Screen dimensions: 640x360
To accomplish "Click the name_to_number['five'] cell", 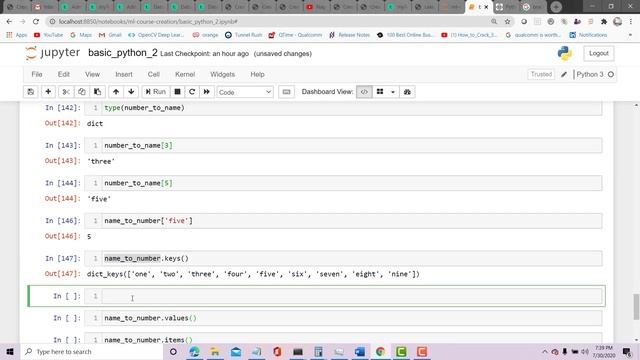I will click(x=352, y=221).
